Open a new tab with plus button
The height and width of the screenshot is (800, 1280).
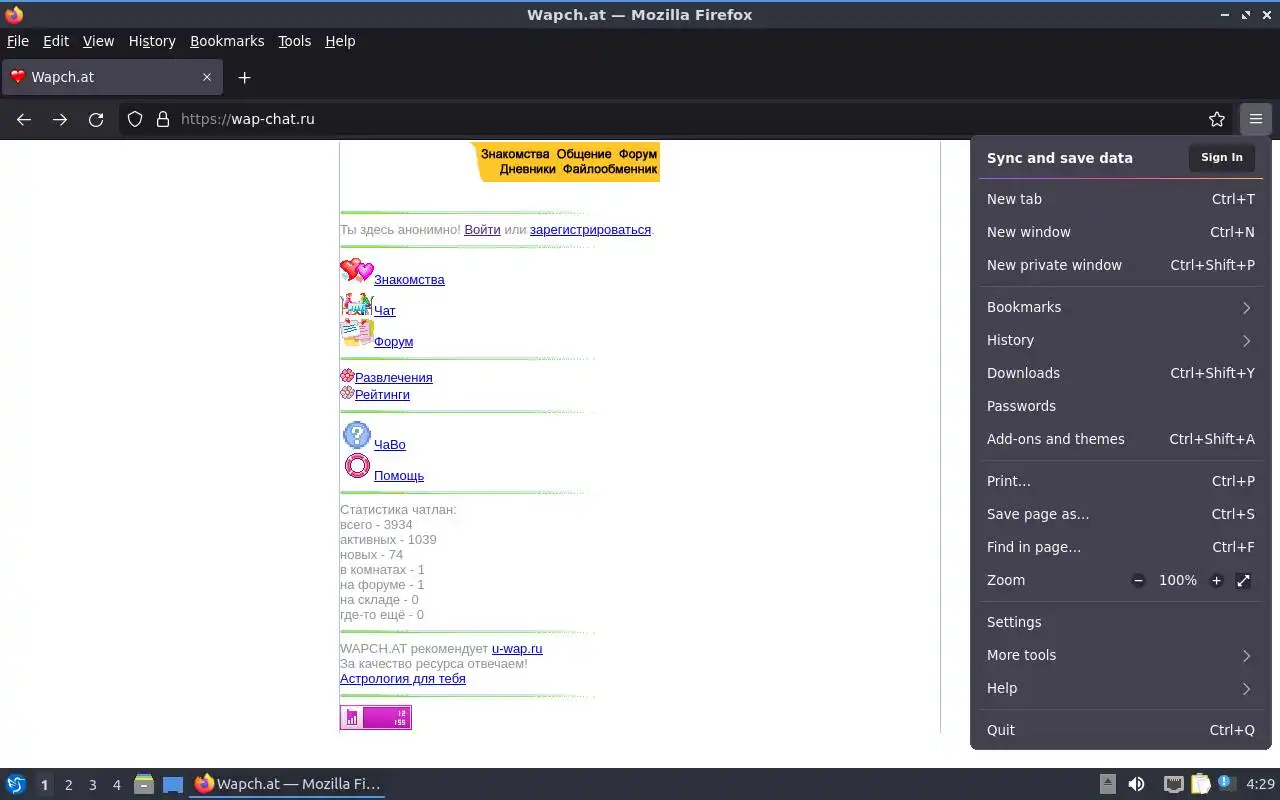(x=244, y=77)
